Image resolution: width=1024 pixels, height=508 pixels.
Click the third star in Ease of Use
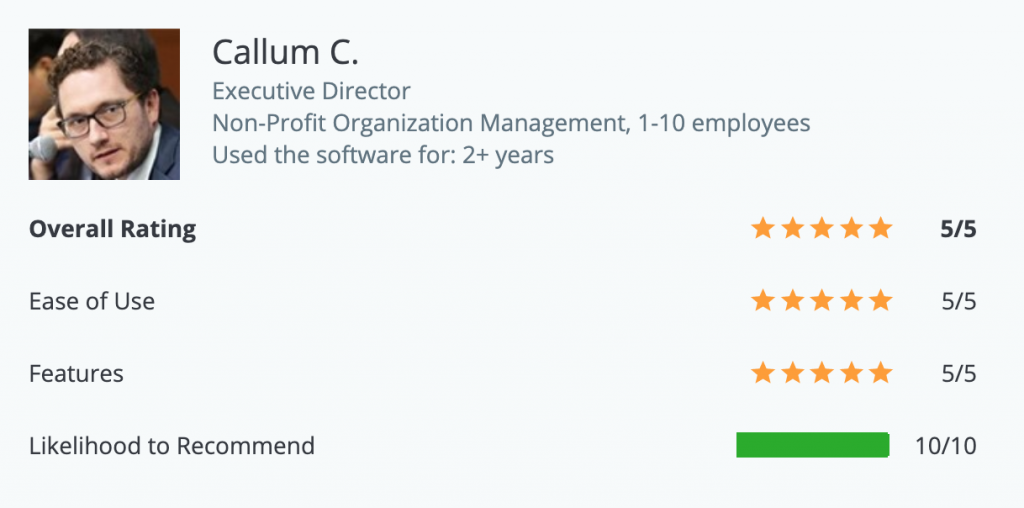[x=821, y=301]
